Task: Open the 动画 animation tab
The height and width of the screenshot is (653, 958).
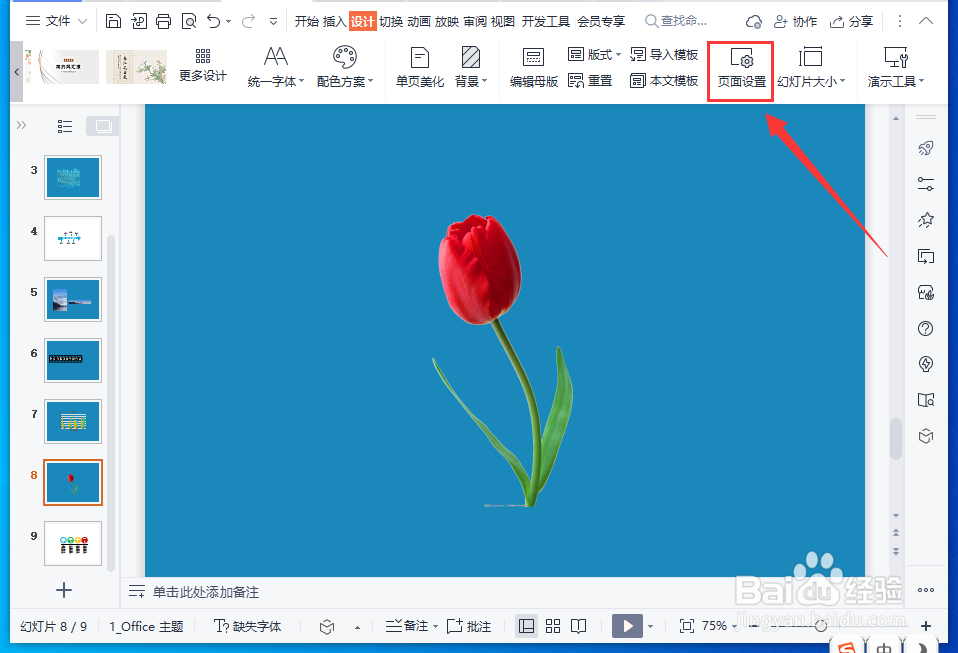Action: (x=419, y=21)
